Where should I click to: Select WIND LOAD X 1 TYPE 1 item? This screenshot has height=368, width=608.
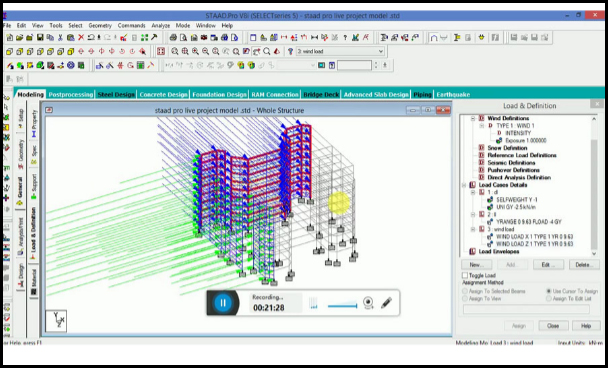click(535, 237)
